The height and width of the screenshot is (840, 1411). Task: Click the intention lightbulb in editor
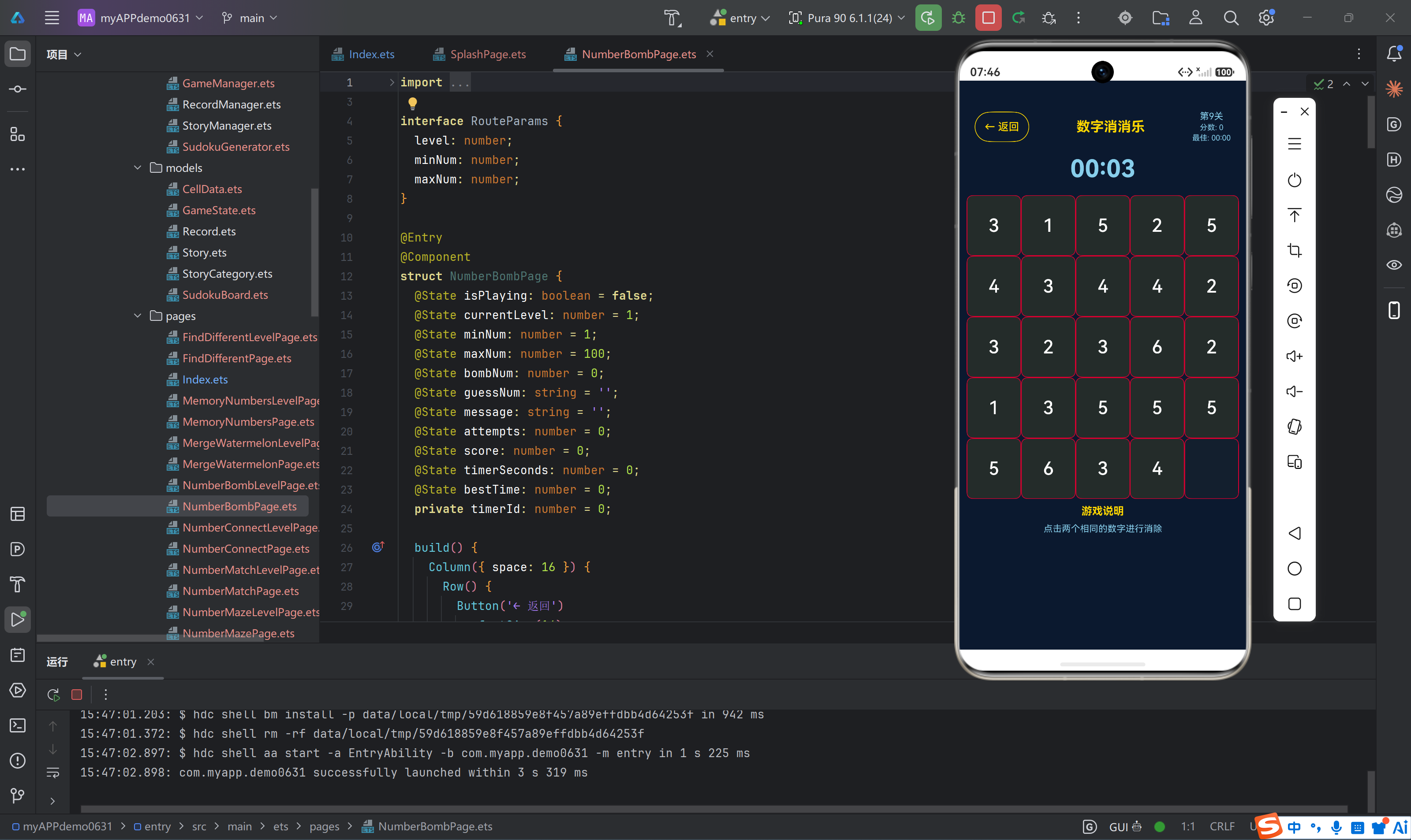coord(413,103)
